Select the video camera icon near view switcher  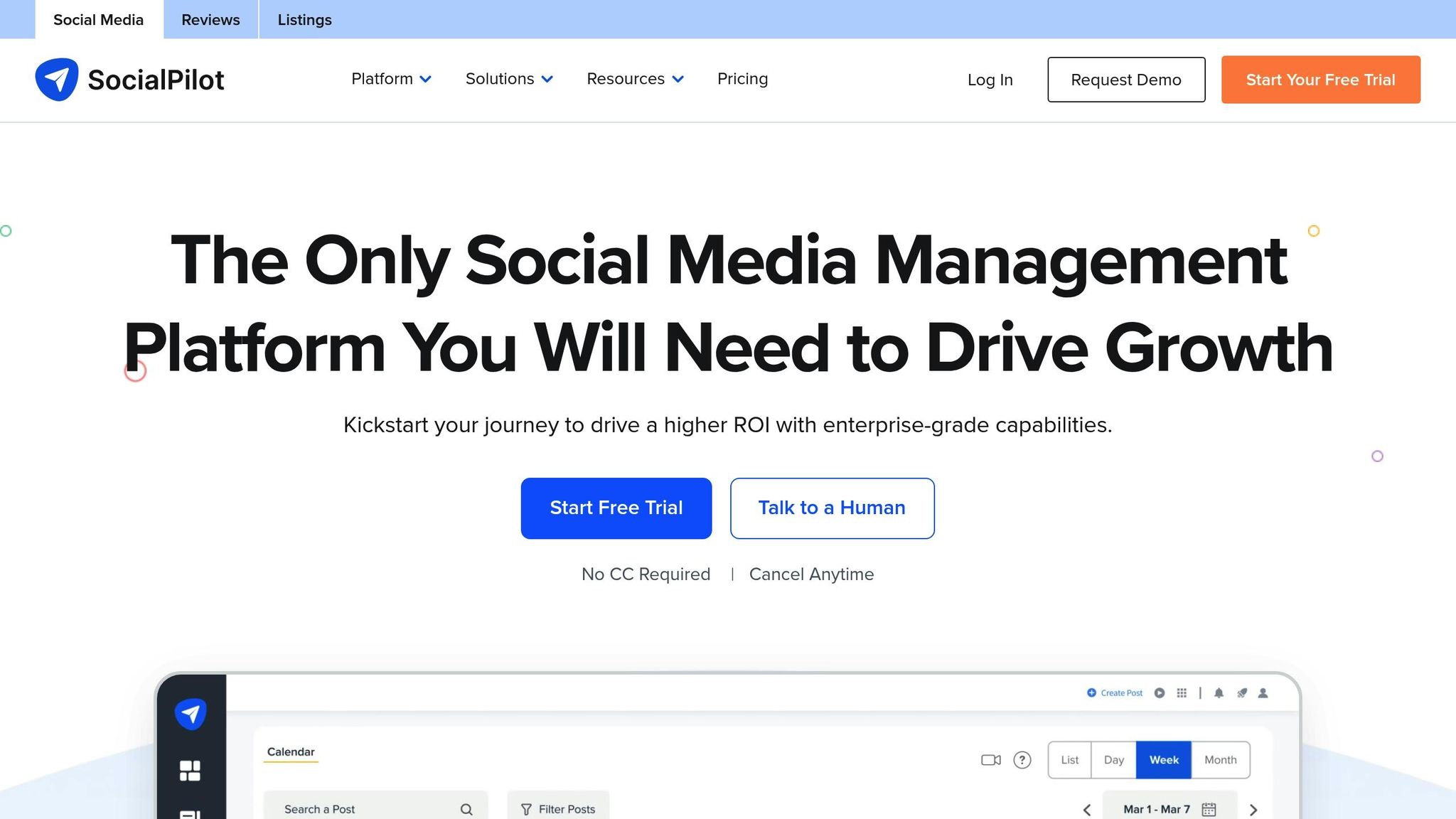pos(990,759)
